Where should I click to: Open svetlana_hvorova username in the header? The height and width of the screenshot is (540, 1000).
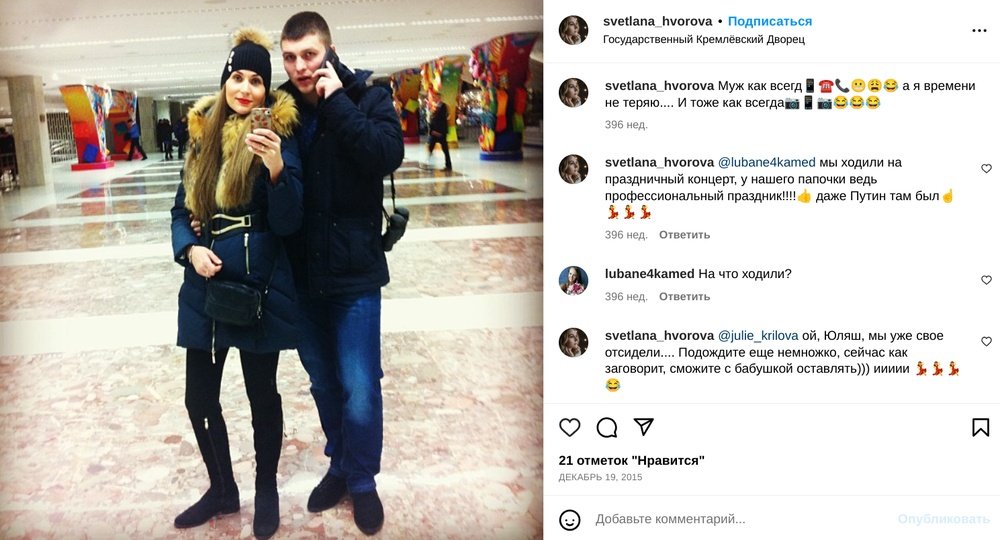pos(658,21)
